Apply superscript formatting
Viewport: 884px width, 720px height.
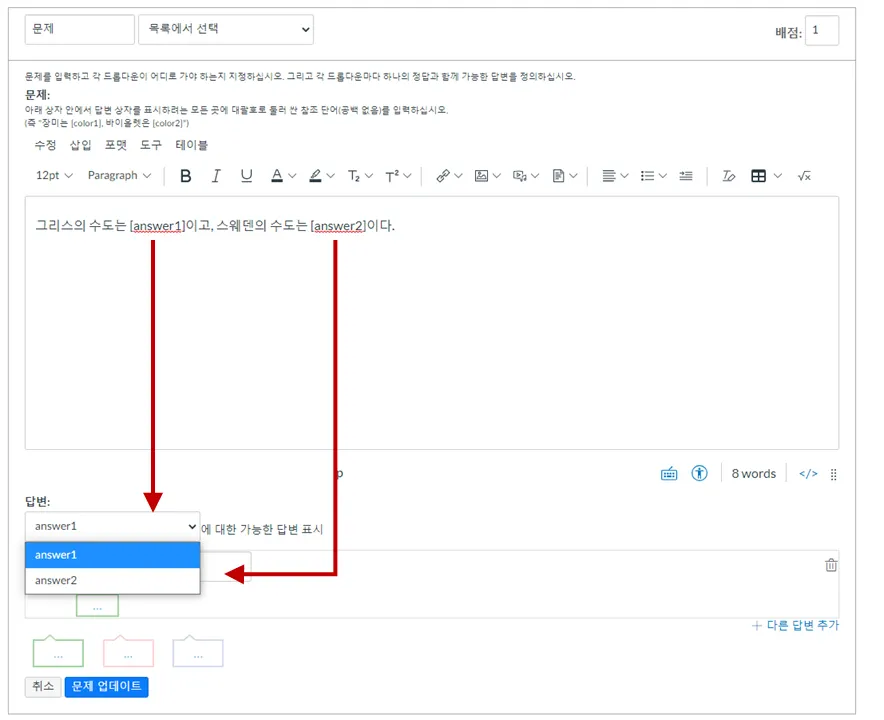[x=392, y=176]
